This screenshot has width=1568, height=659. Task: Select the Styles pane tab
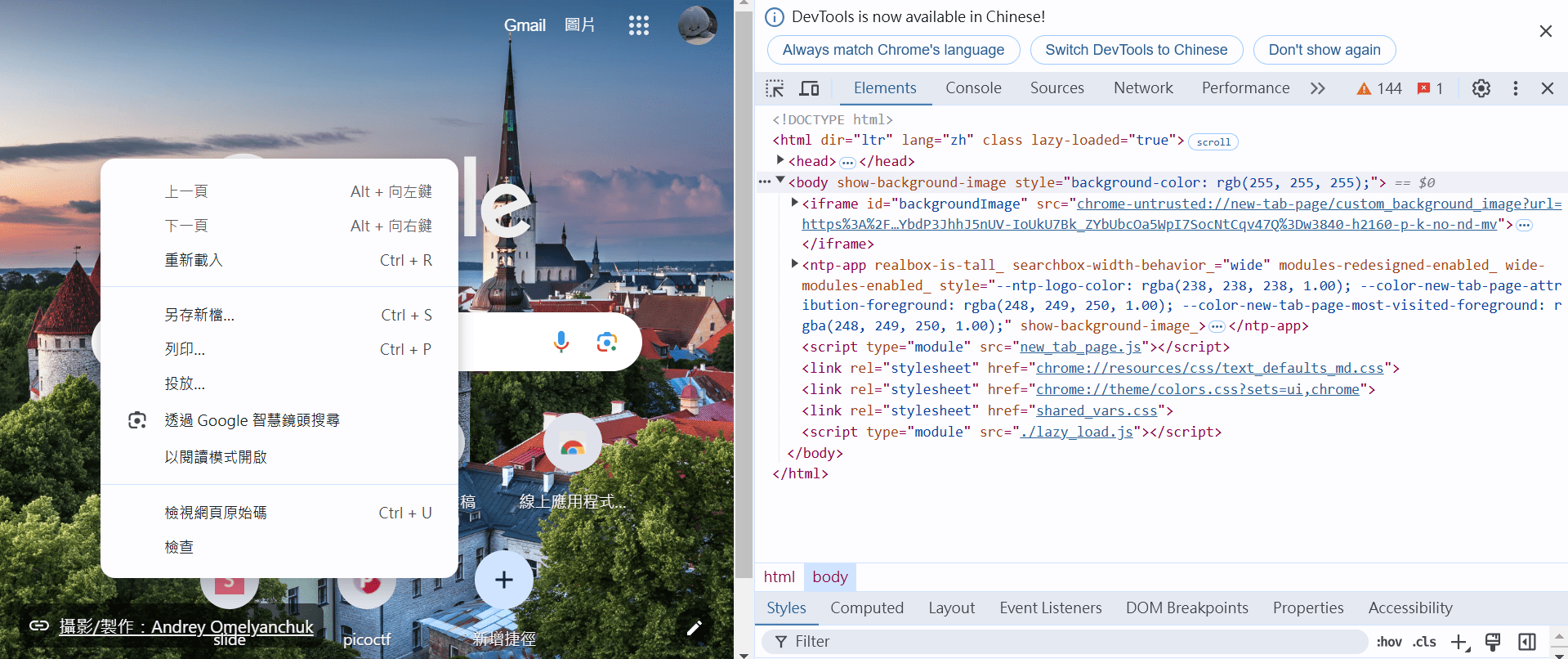(786, 608)
